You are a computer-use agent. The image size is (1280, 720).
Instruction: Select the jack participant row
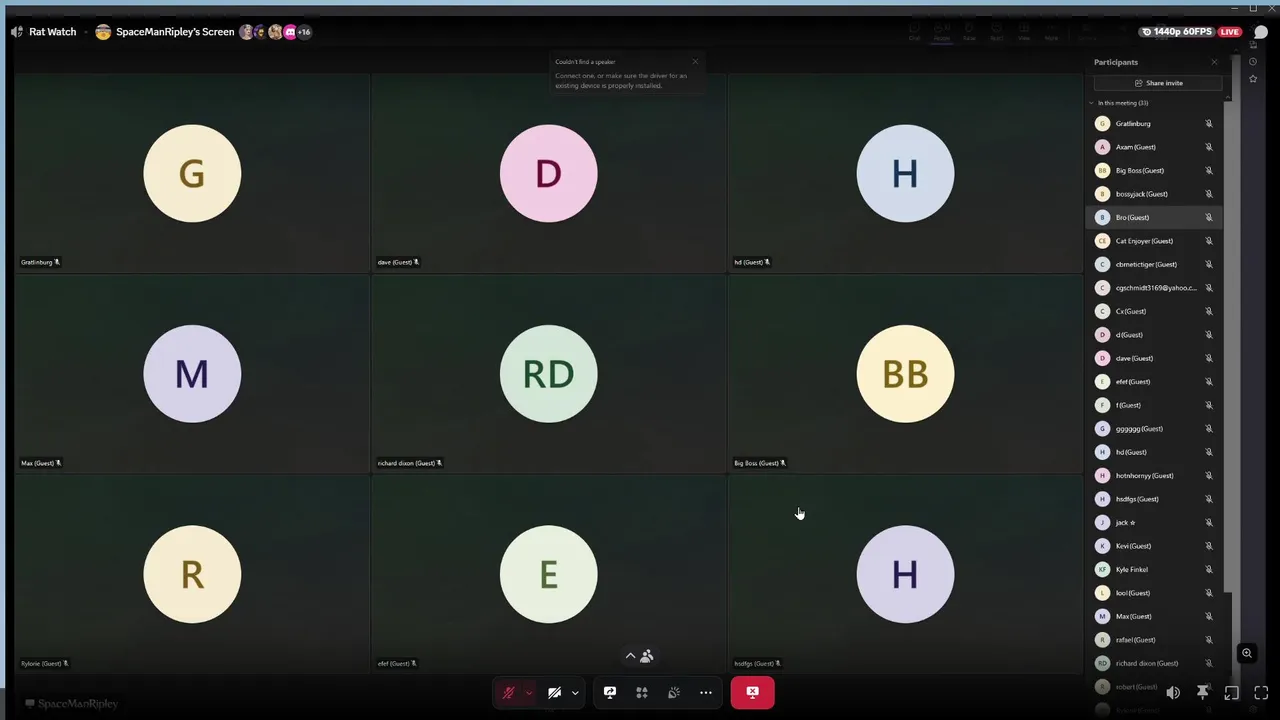[1155, 523]
